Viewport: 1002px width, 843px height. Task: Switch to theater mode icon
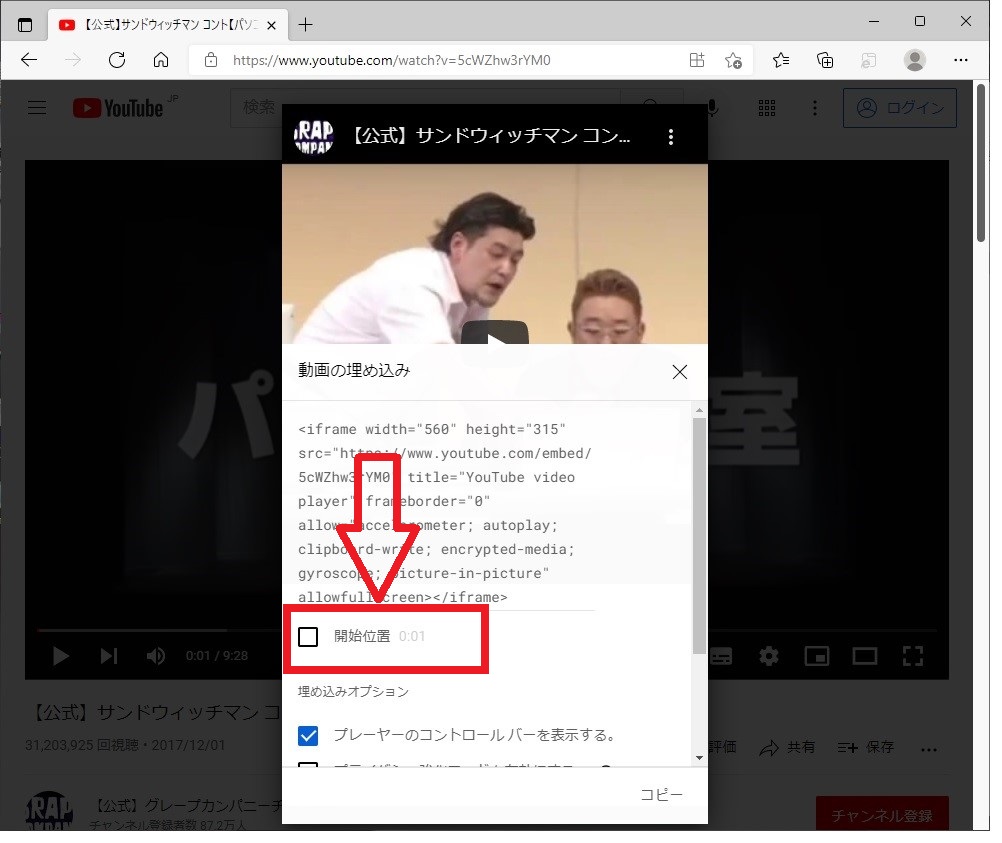865,656
